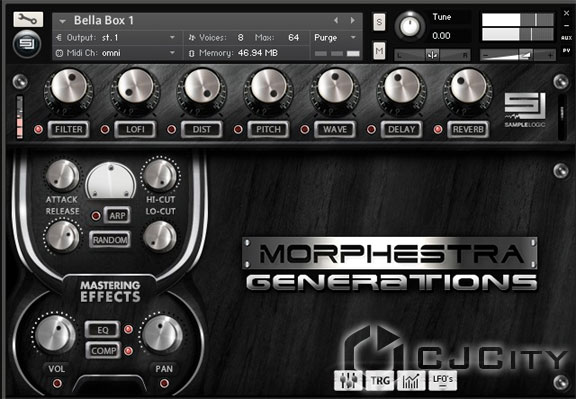The image size is (576, 399).
Task: Open the Purge dropdown menu
Action: pyautogui.click(x=335, y=37)
